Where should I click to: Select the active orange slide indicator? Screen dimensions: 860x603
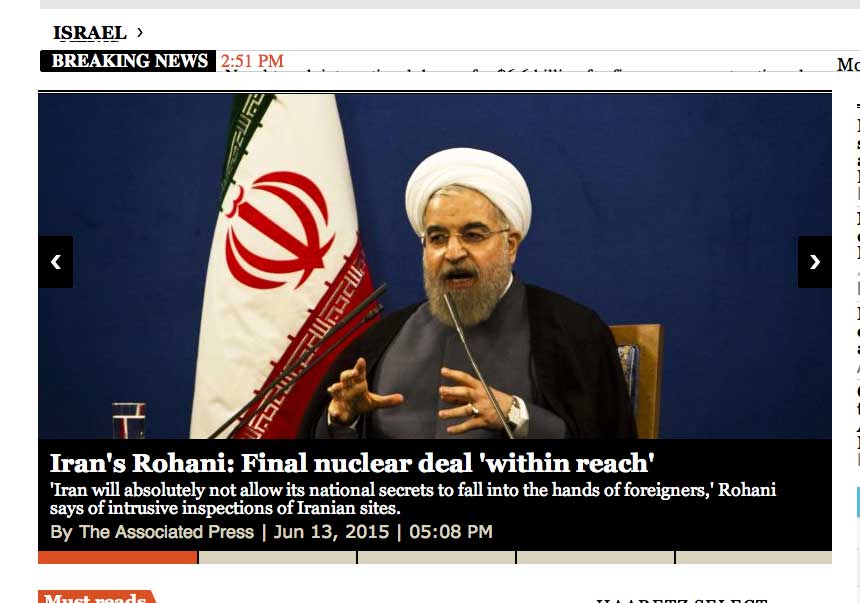tap(117, 557)
